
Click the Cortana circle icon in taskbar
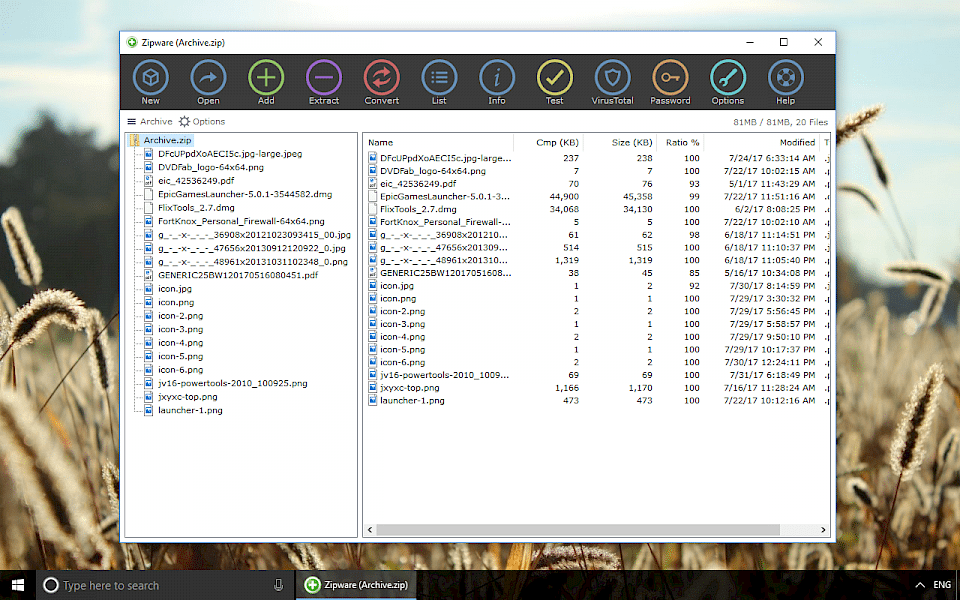coord(51,585)
